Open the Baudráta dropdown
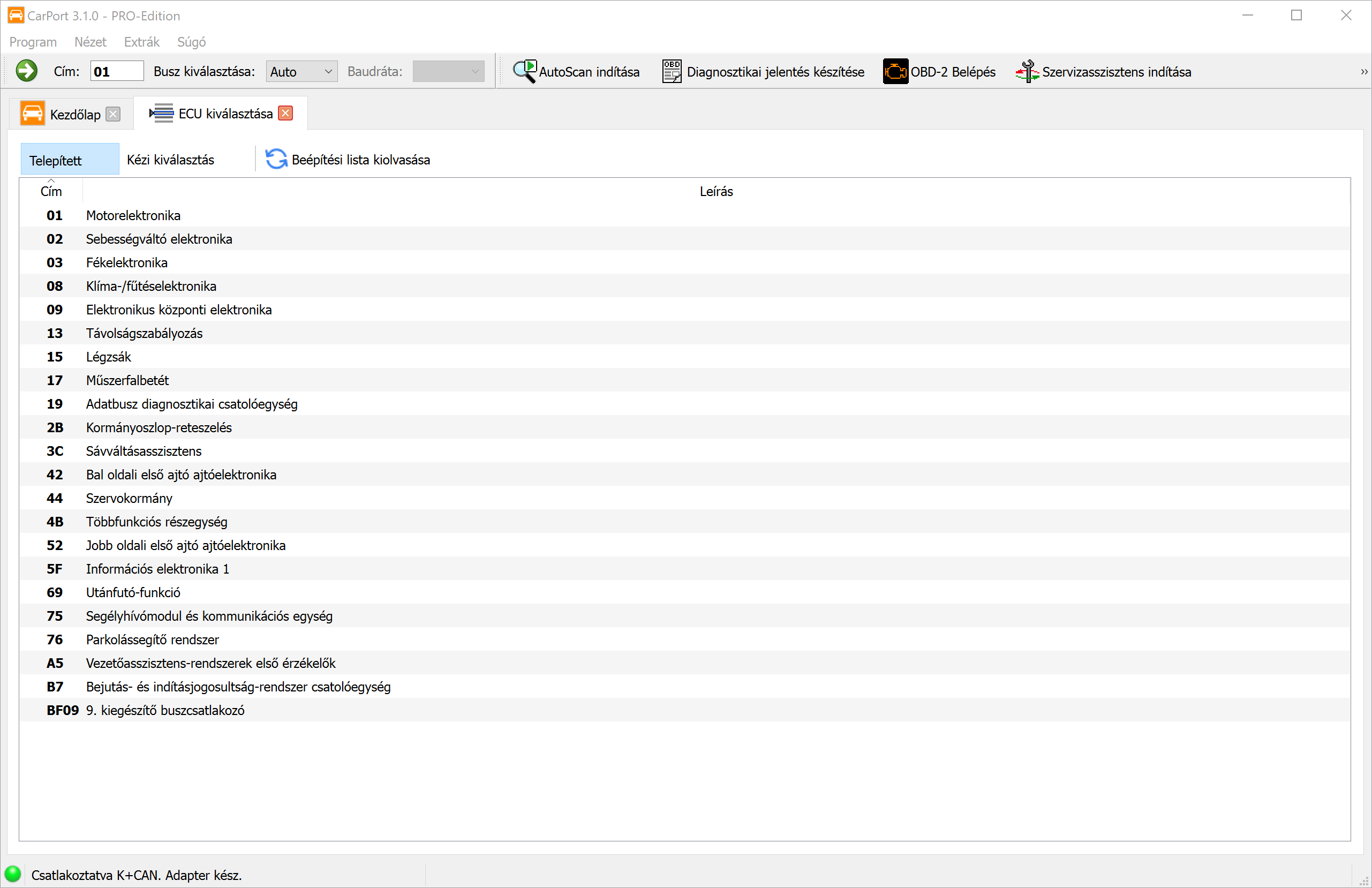 click(x=448, y=72)
